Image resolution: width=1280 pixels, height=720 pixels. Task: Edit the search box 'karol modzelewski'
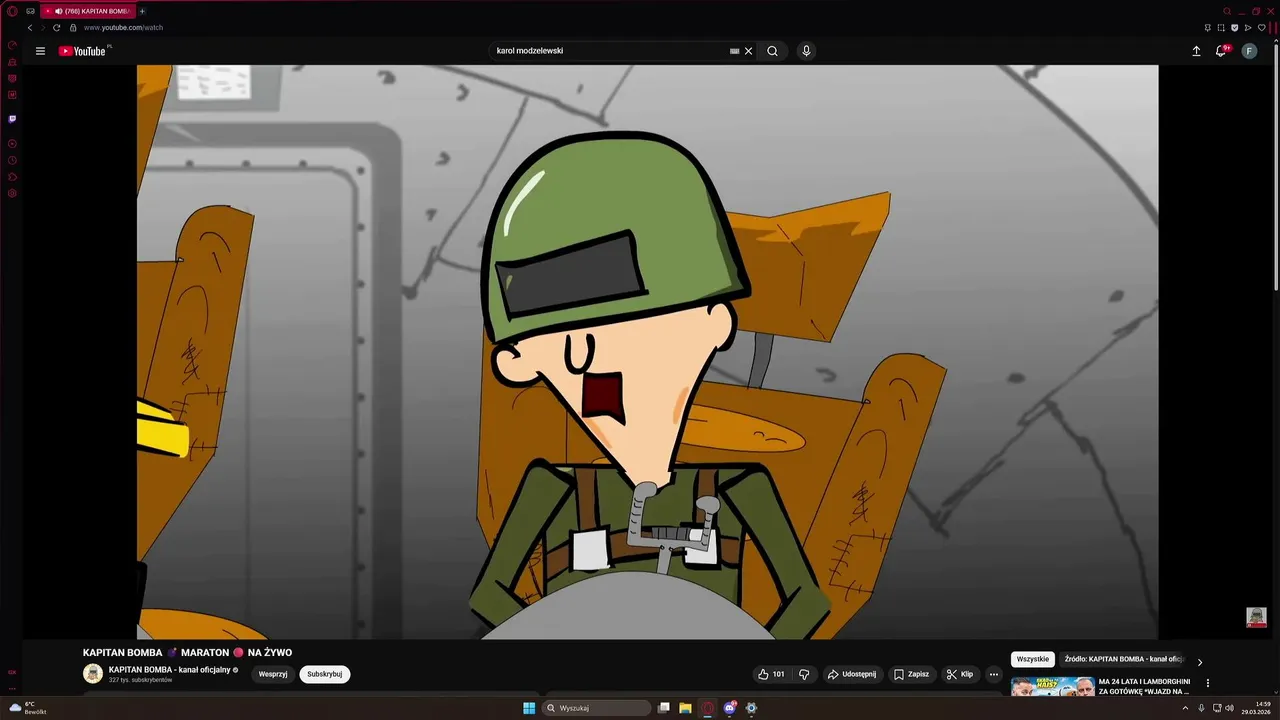click(x=610, y=51)
